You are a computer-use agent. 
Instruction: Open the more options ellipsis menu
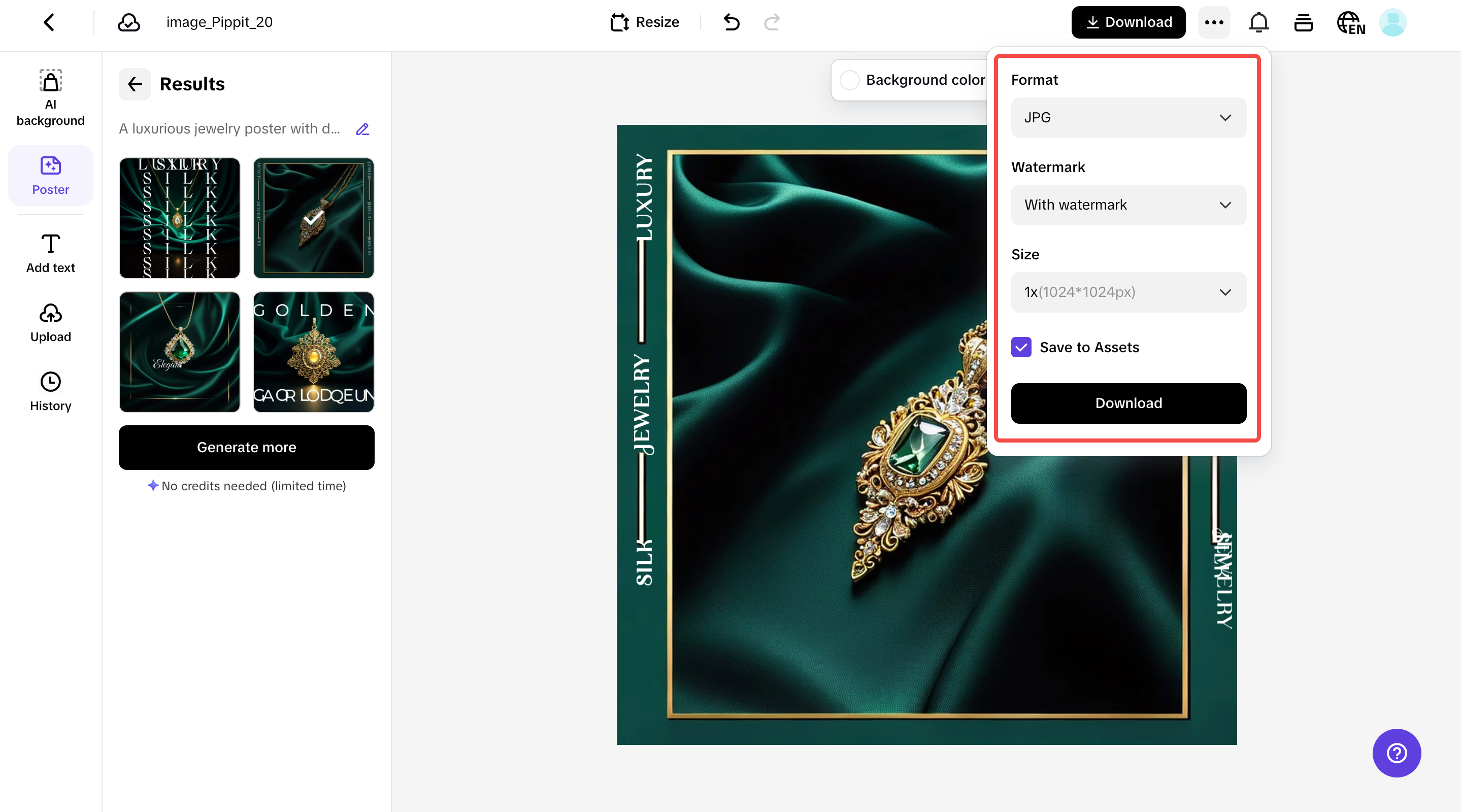[1214, 23]
